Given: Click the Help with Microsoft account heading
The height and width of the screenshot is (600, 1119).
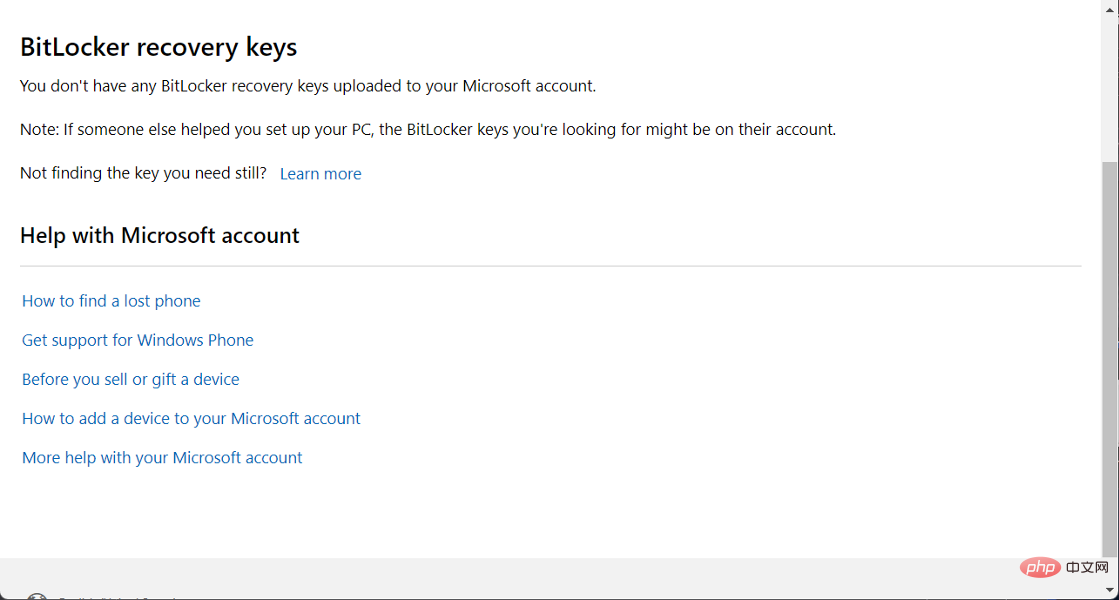Looking at the screenshot, I should point(160,235).
